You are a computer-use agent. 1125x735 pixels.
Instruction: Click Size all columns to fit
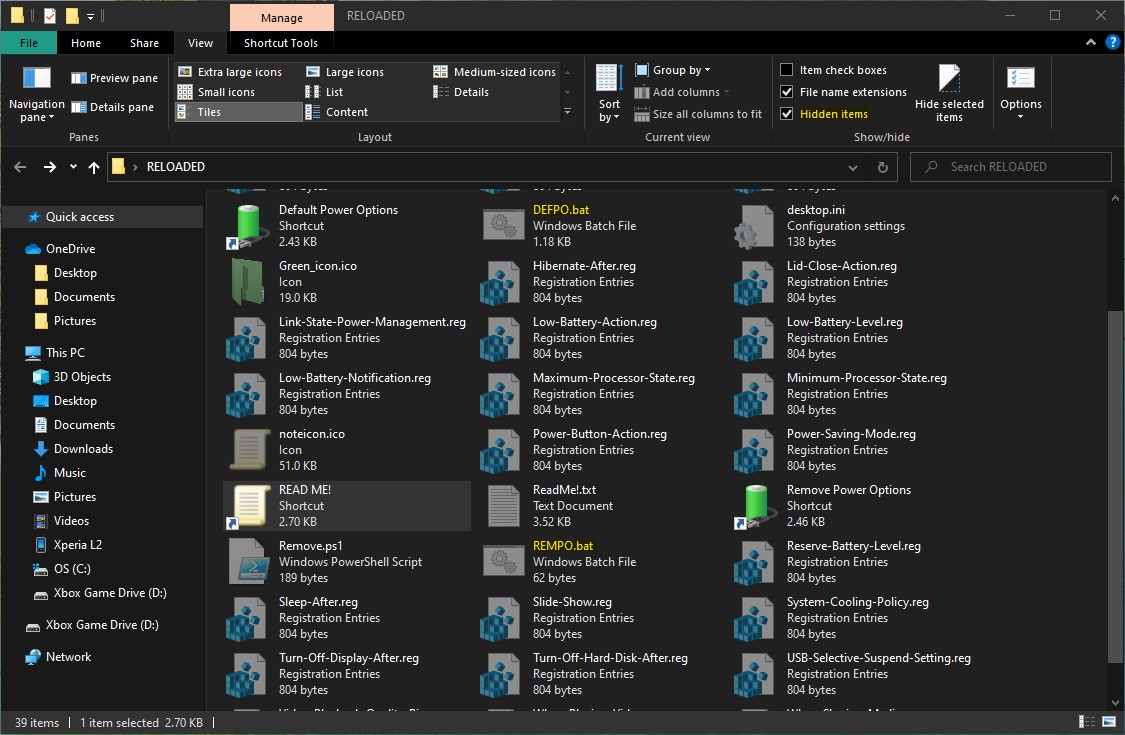coord(698,114)
